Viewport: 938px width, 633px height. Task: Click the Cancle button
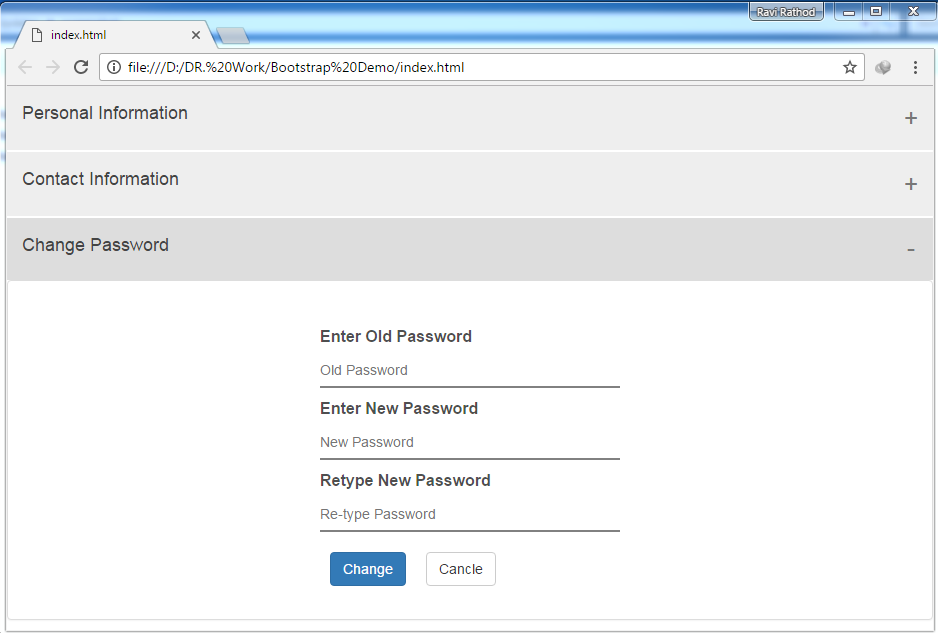pos(461,569)
